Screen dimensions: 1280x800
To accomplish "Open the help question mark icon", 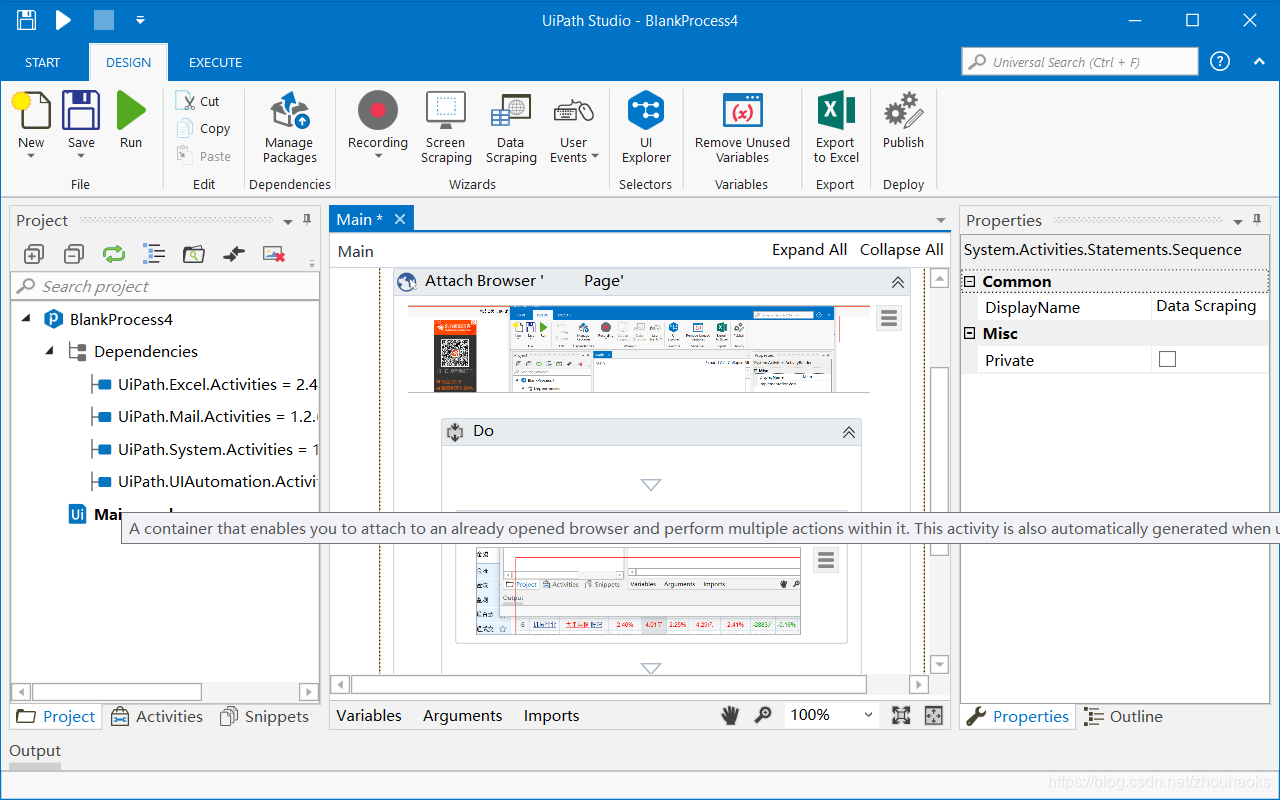I will (x=1220, y=61).
